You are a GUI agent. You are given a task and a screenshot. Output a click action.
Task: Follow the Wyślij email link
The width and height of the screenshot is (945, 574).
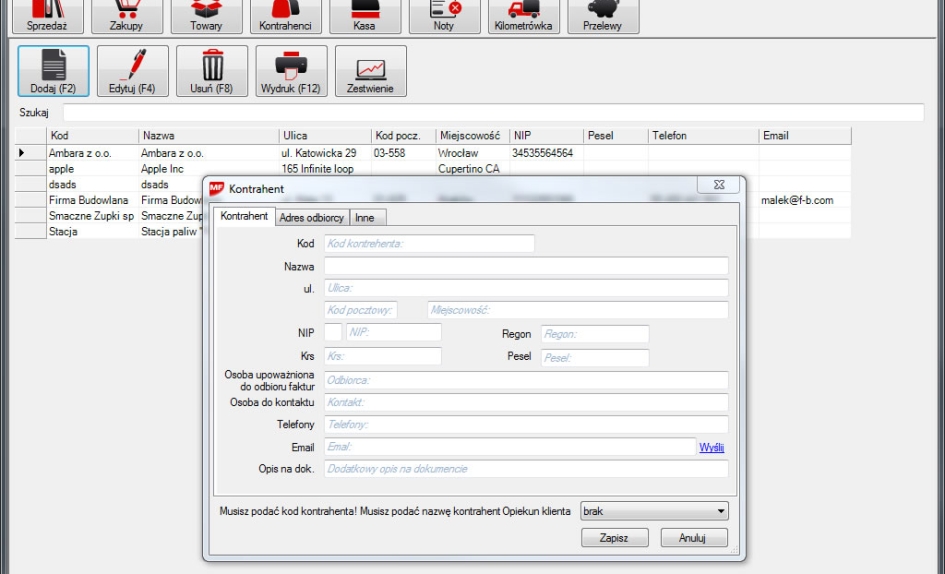click(711, 447)
